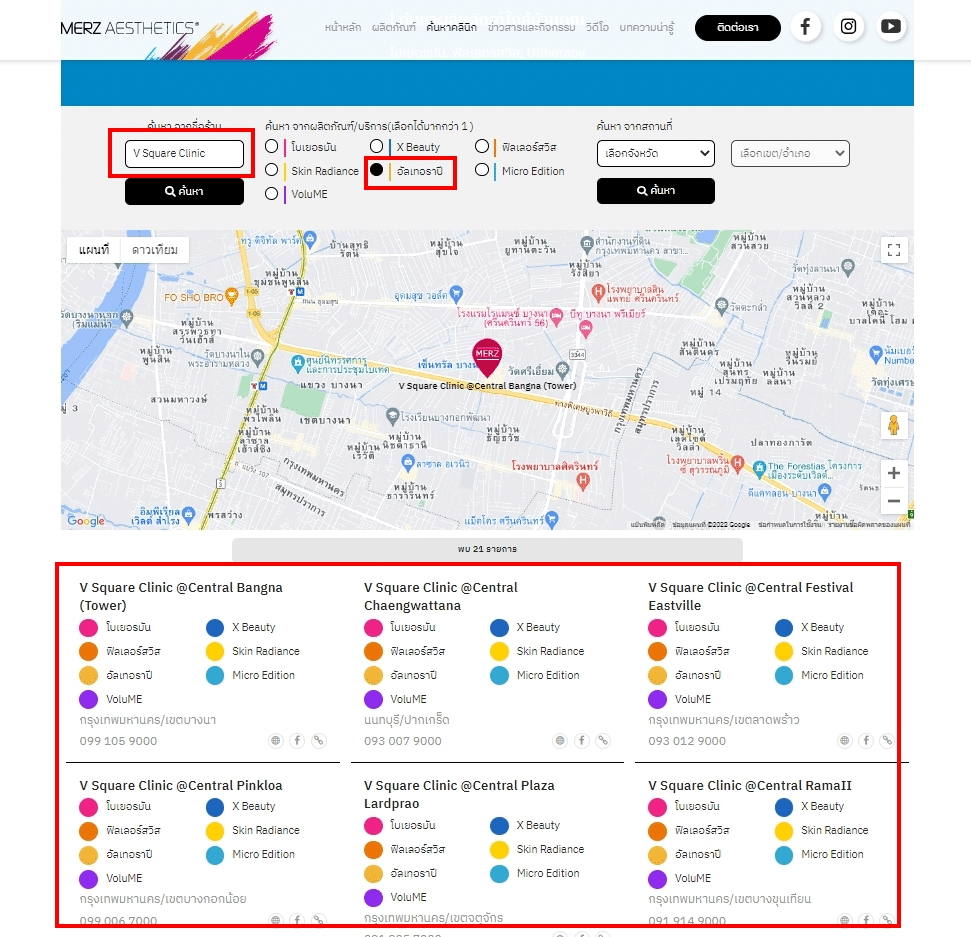
Task: Toggle fullscreen view on the map
Action: (894, 250)
